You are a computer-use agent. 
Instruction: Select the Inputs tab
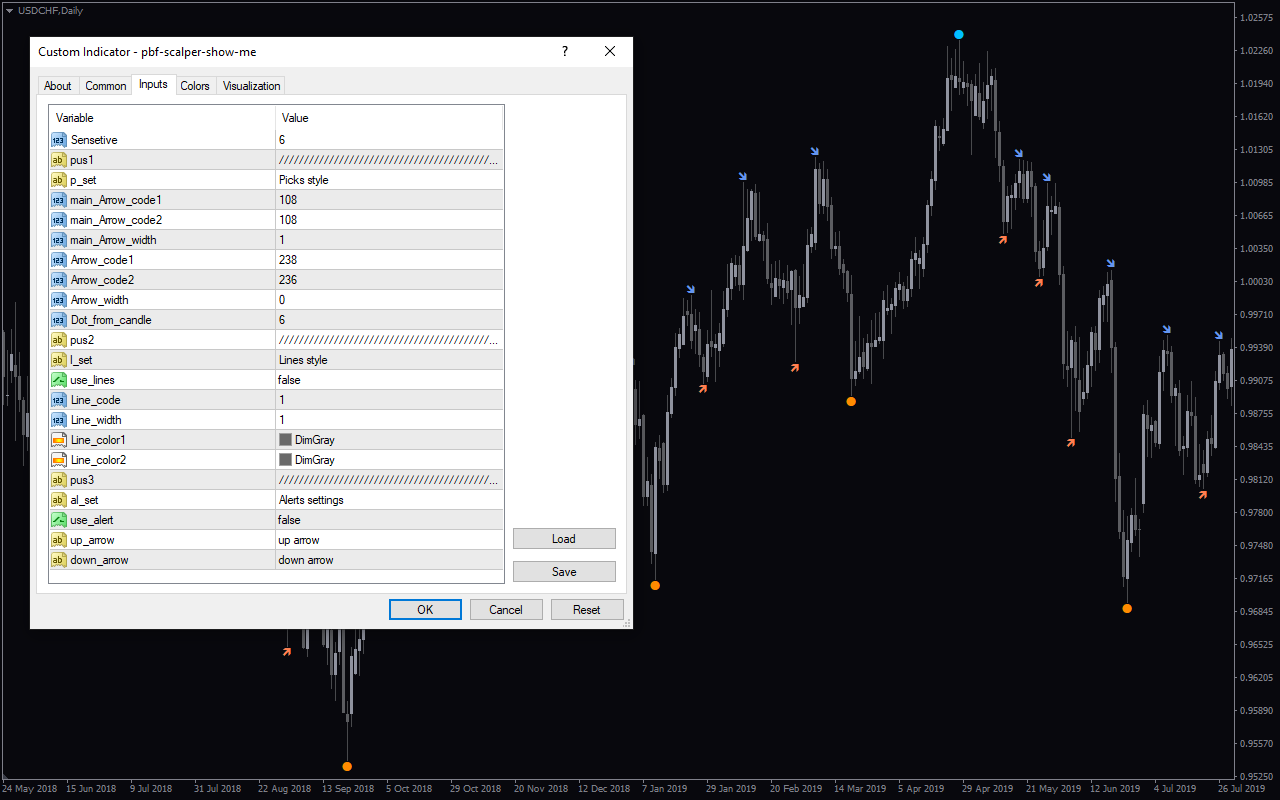coord(153,84)
